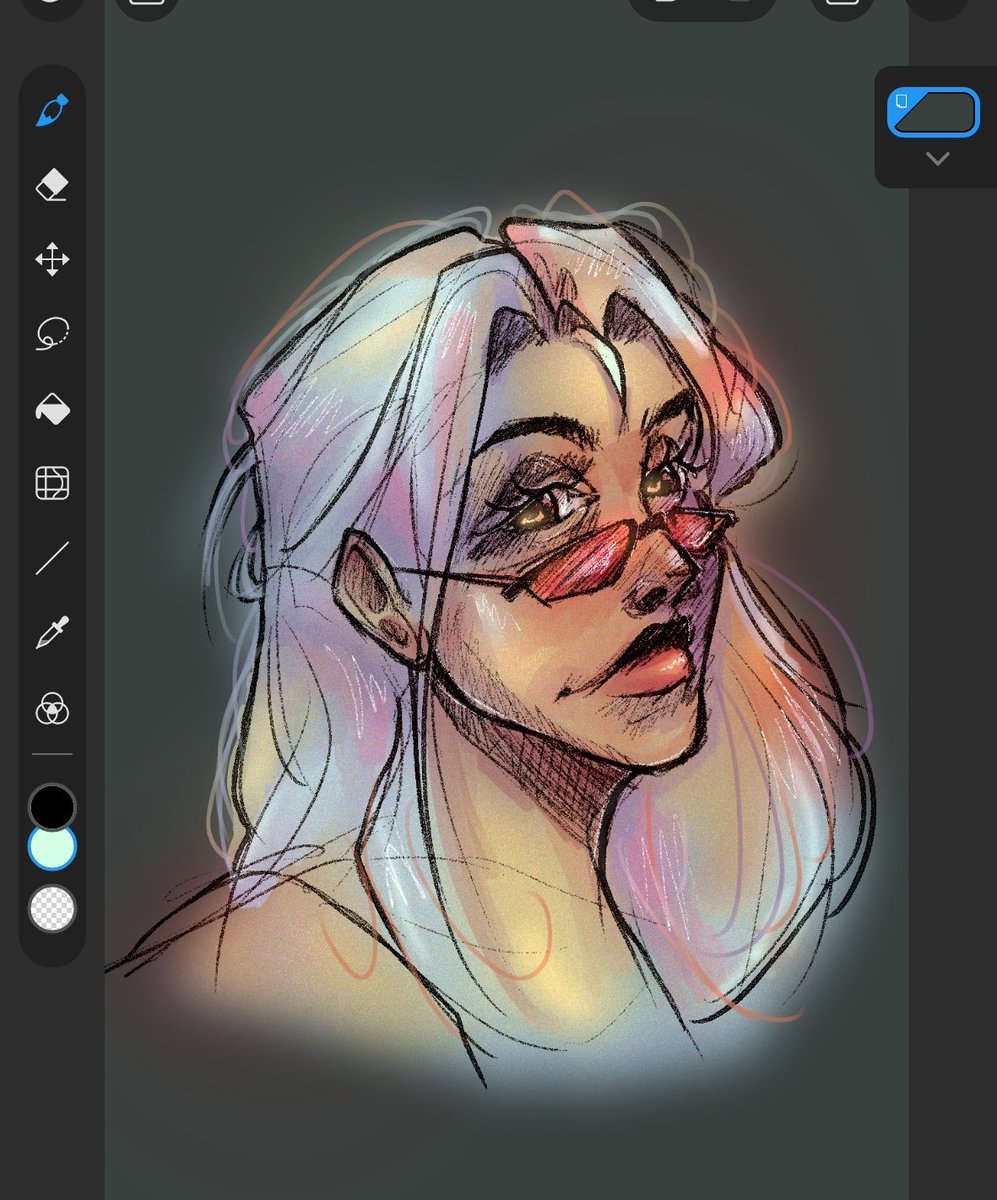Open the current brush preview flyout
This screenshot has width=997, height=1200.
[x=933, y=112]
